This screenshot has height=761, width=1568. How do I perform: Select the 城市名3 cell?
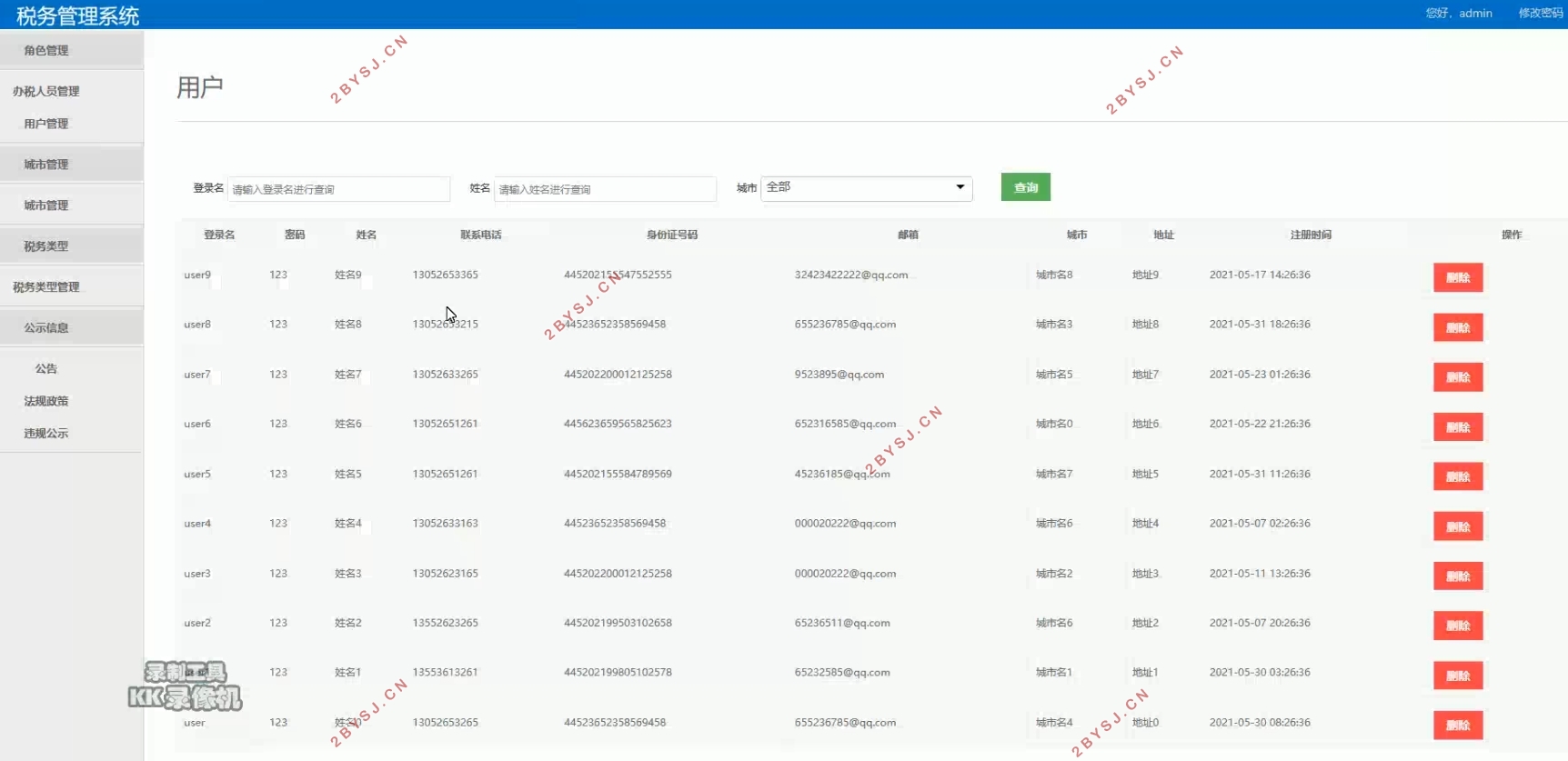pyautogui.click(x=1054, y=324)
